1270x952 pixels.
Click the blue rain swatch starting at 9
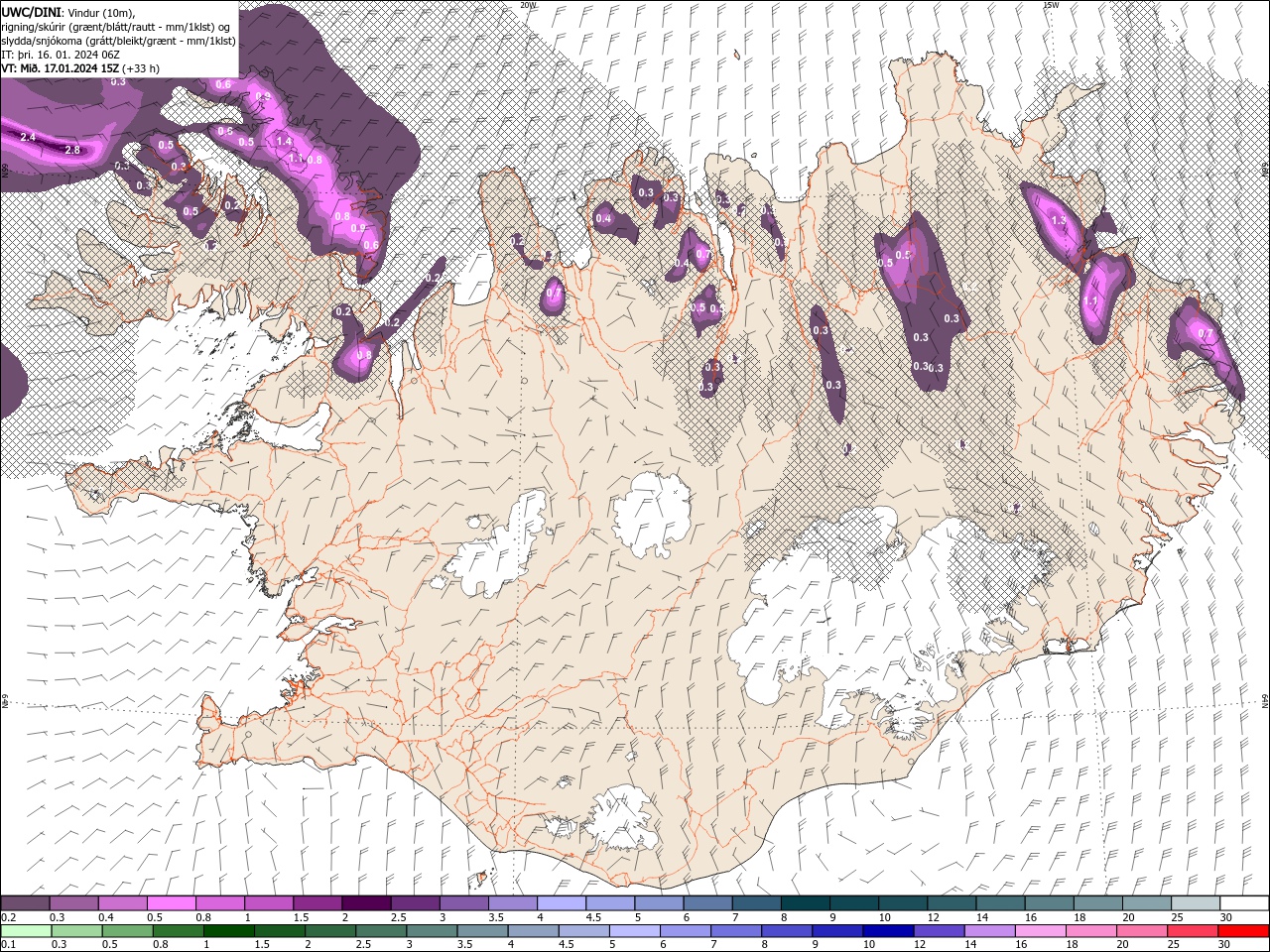pos(837,930)
